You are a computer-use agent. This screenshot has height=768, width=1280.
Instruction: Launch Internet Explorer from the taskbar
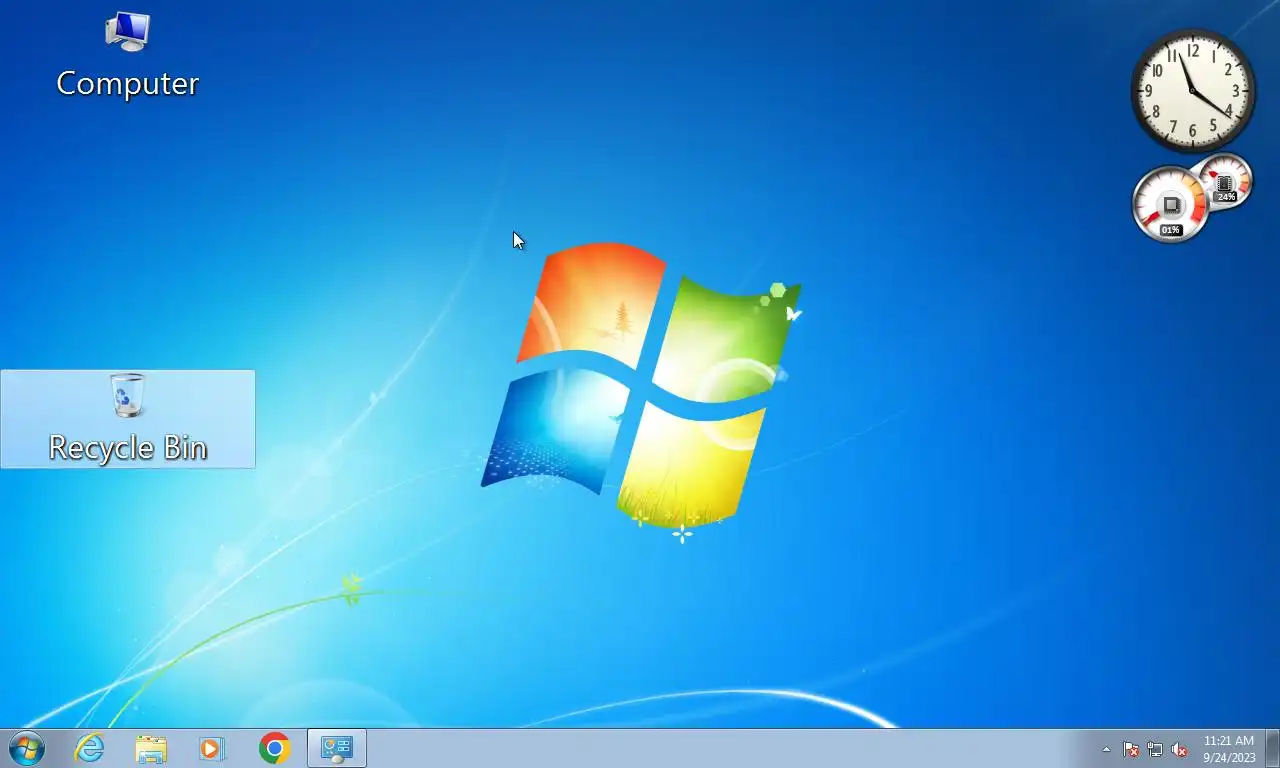click(90, 748)
